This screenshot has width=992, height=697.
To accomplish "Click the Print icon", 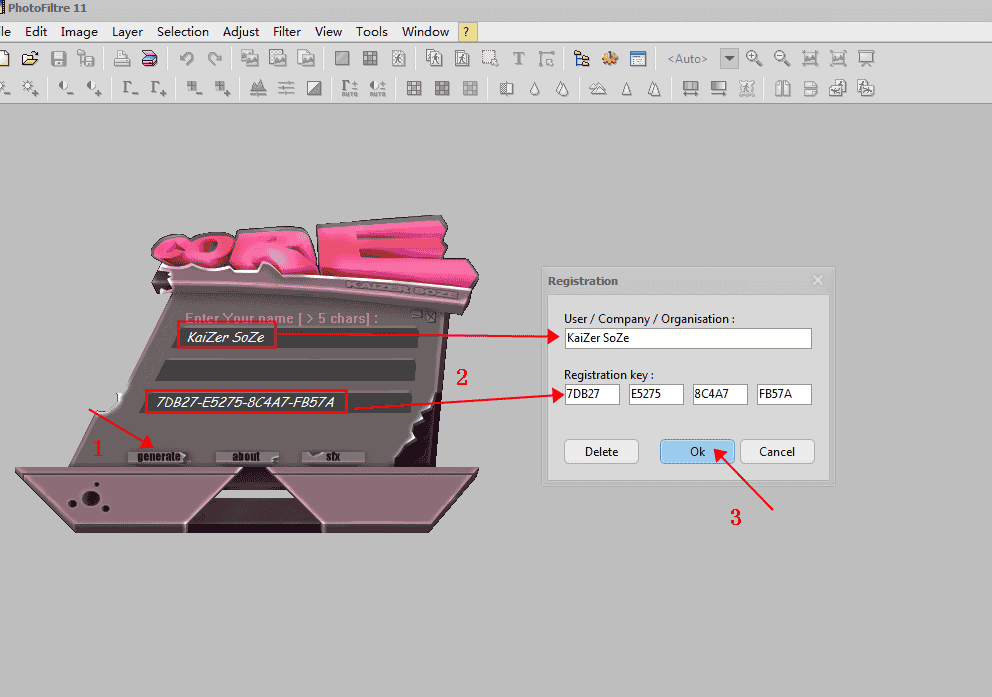I will tap(121, 59).
